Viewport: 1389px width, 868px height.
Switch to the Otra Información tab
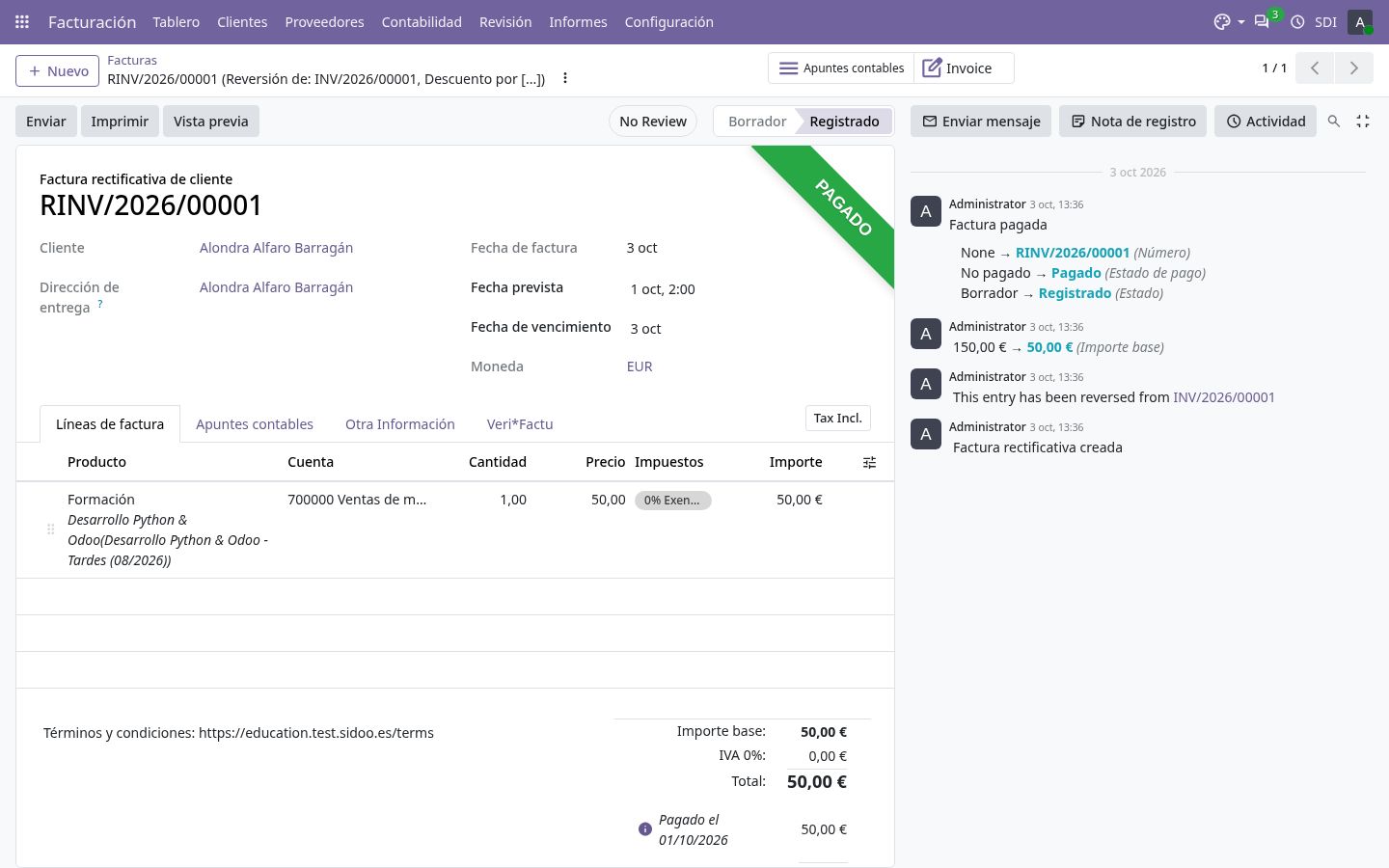pos(400,424)
